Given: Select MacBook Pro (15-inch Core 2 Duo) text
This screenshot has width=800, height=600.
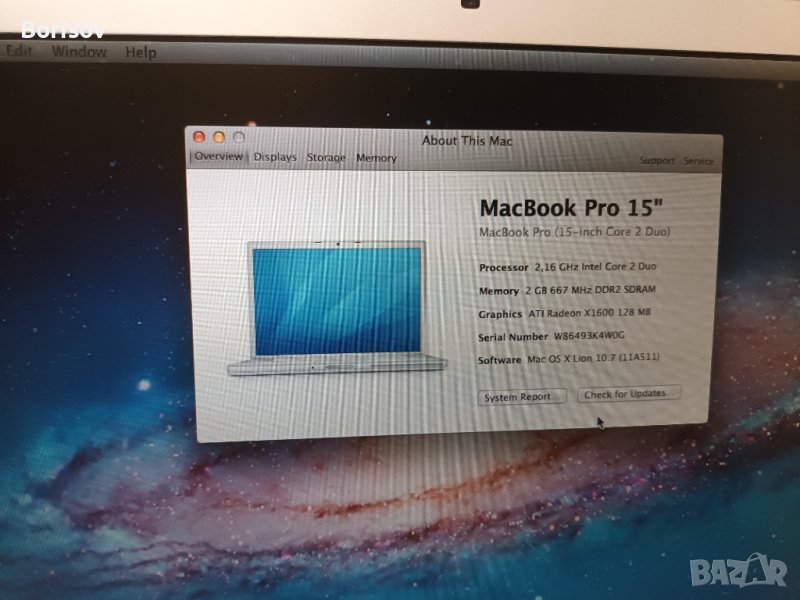Looking at the screenshot, I should click(574, 232).
